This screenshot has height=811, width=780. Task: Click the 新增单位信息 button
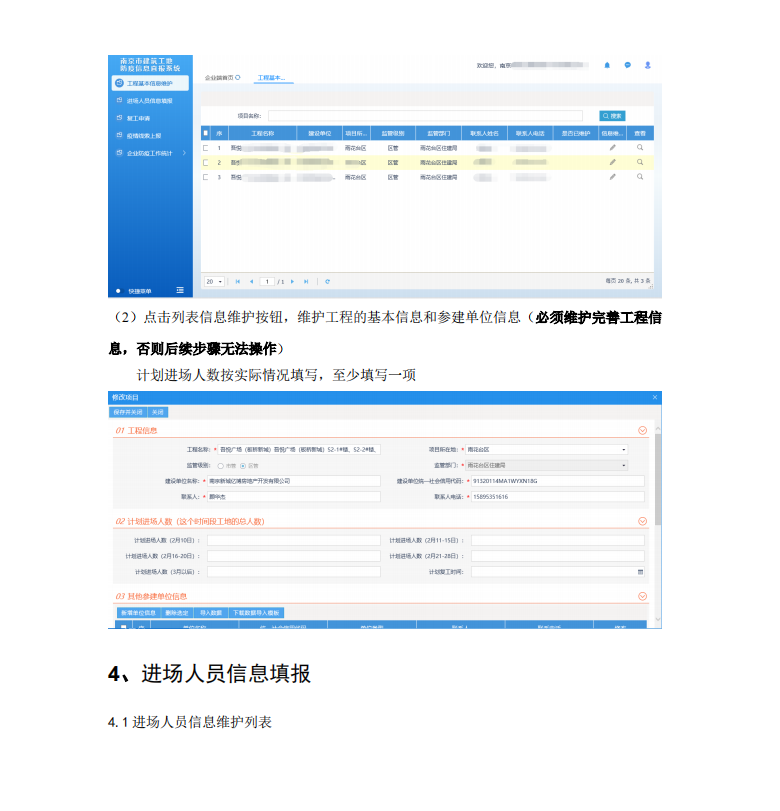pyautogui.click(x=139, y=613)
